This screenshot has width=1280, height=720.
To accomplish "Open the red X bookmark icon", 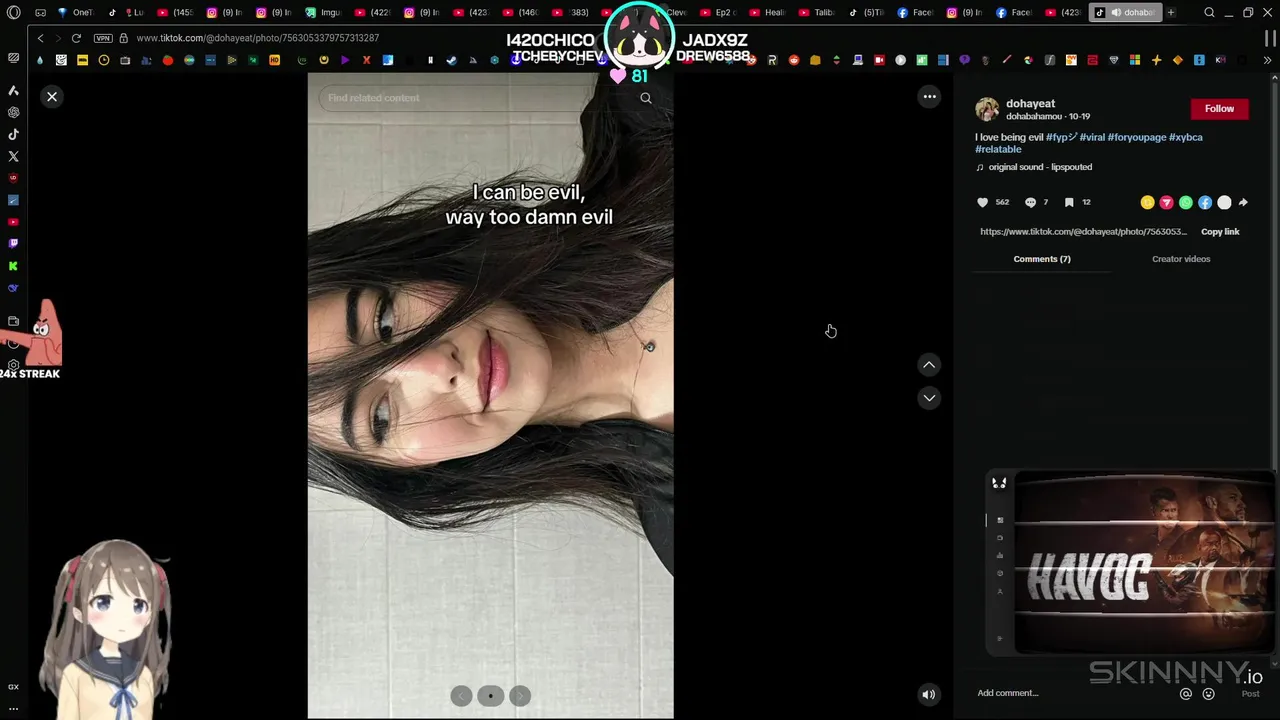I will 366,61.
